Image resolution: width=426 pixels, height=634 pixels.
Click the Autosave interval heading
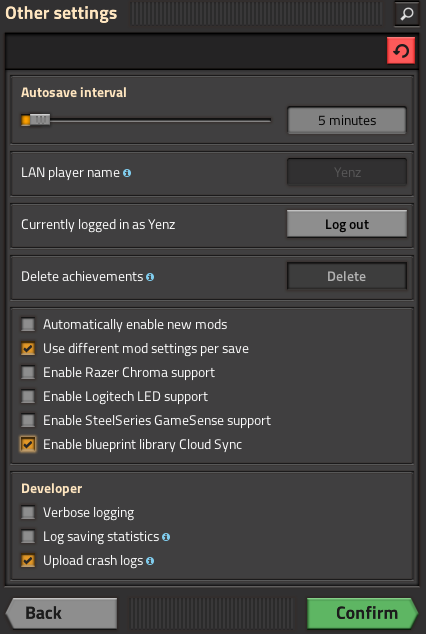(x=74, y=93)
